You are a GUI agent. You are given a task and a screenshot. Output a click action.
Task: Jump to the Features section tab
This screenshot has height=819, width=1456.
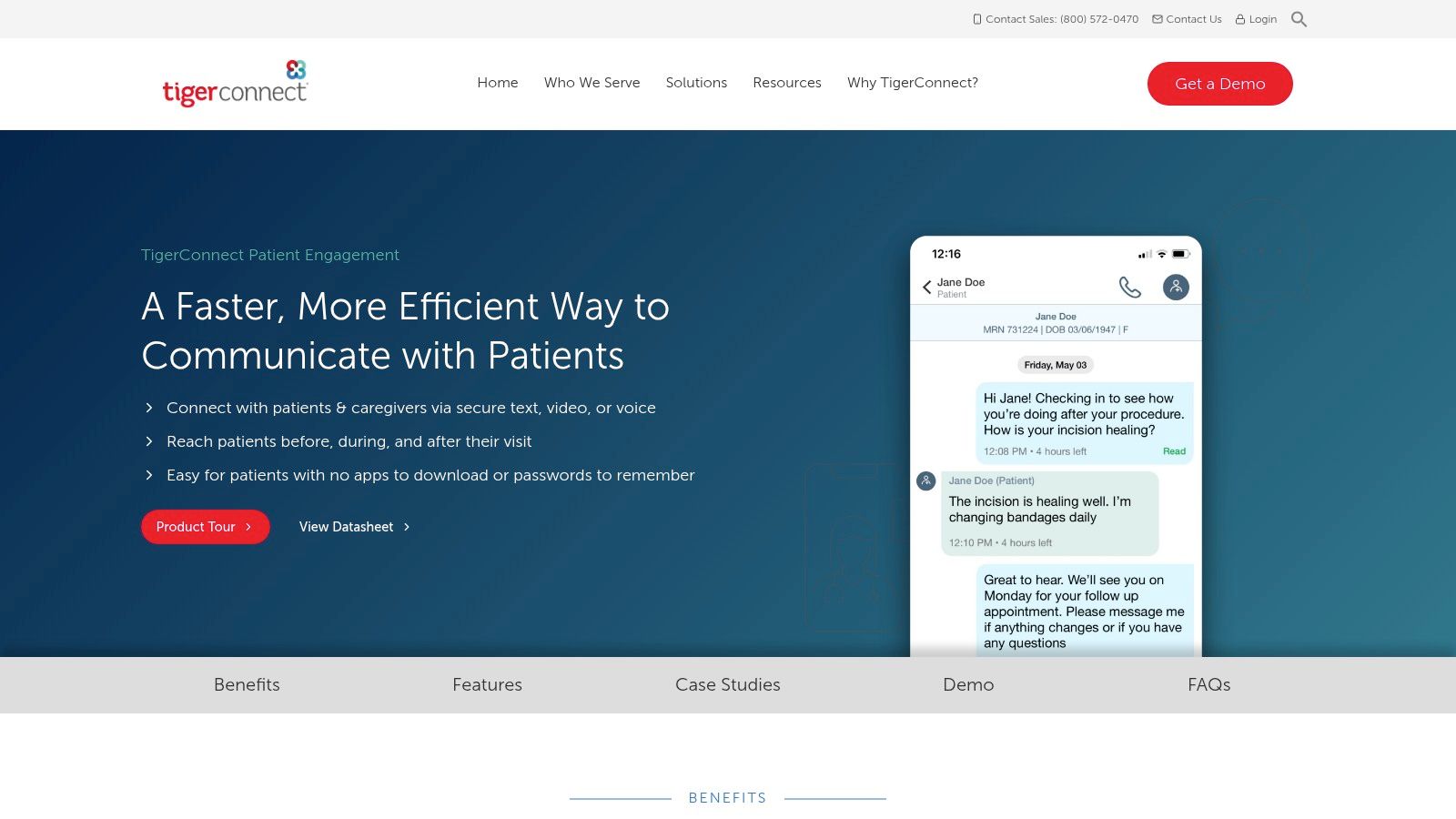488,685
